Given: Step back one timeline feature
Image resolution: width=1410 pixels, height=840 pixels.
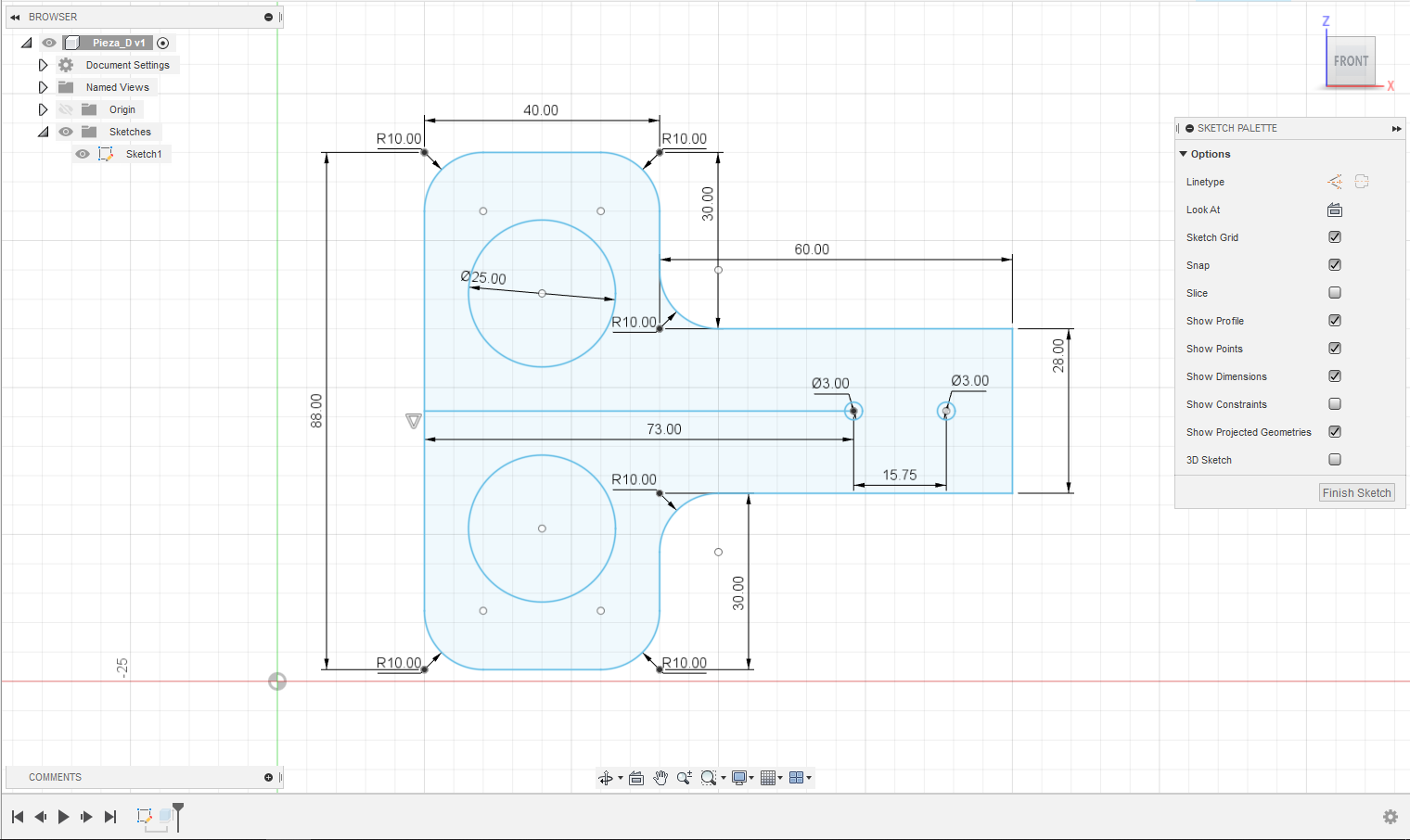Looking at the screenshot, I should [x=41, y=817].
